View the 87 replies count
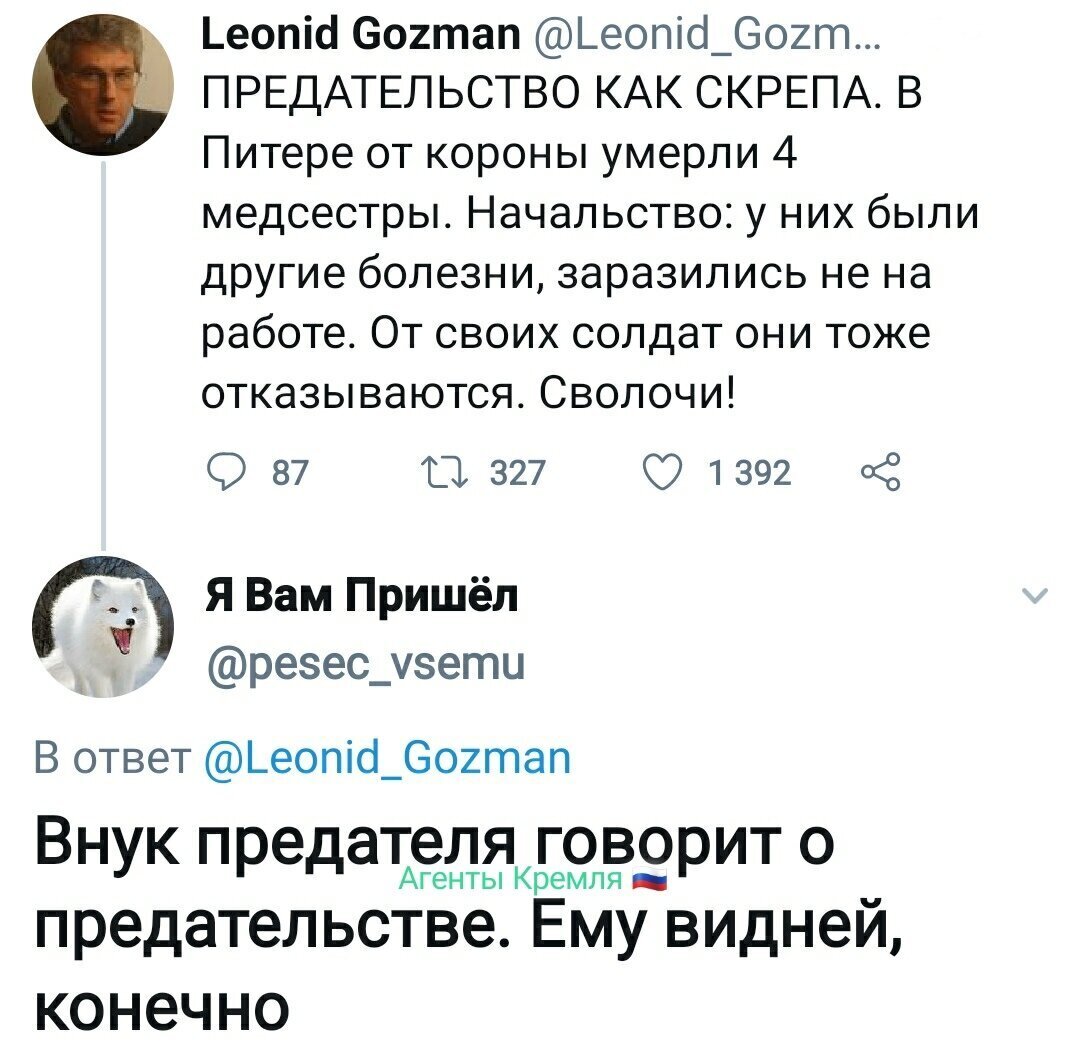This screenshot has height=1059, width=1080. pyautogui.click(x=290, y=474)
